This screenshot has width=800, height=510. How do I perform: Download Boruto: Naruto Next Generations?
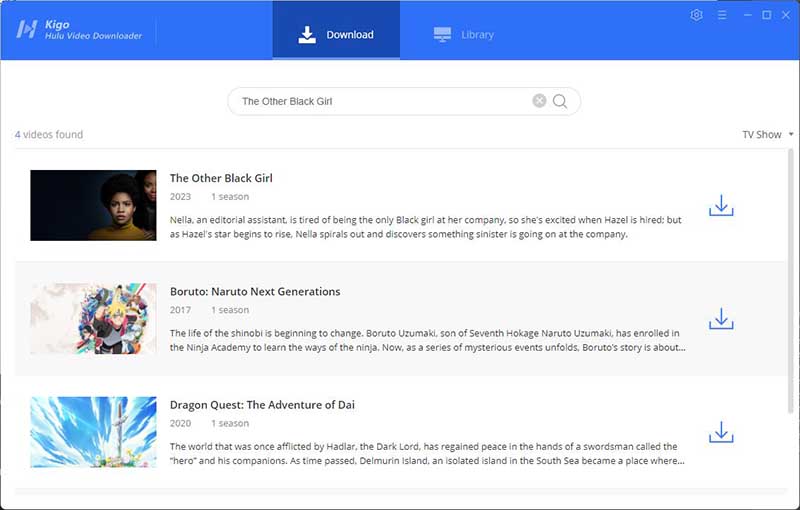[x=721, y=319]
